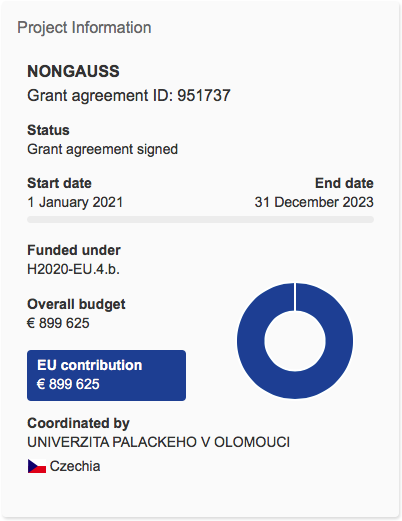
Task: Click the end date 31 December 2023
Action: 314,202
